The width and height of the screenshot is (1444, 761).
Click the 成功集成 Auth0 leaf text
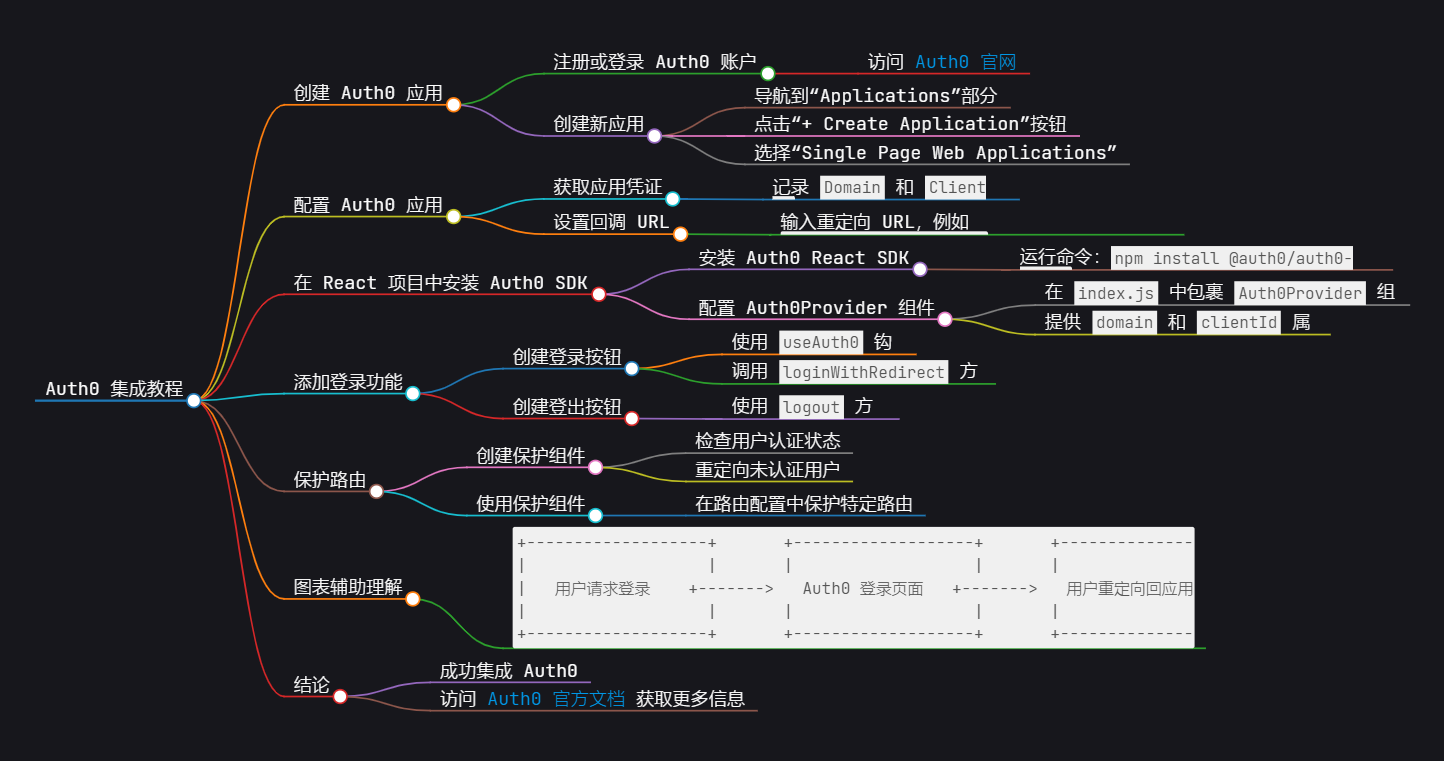pyautogui.click(x=509, y=671)
